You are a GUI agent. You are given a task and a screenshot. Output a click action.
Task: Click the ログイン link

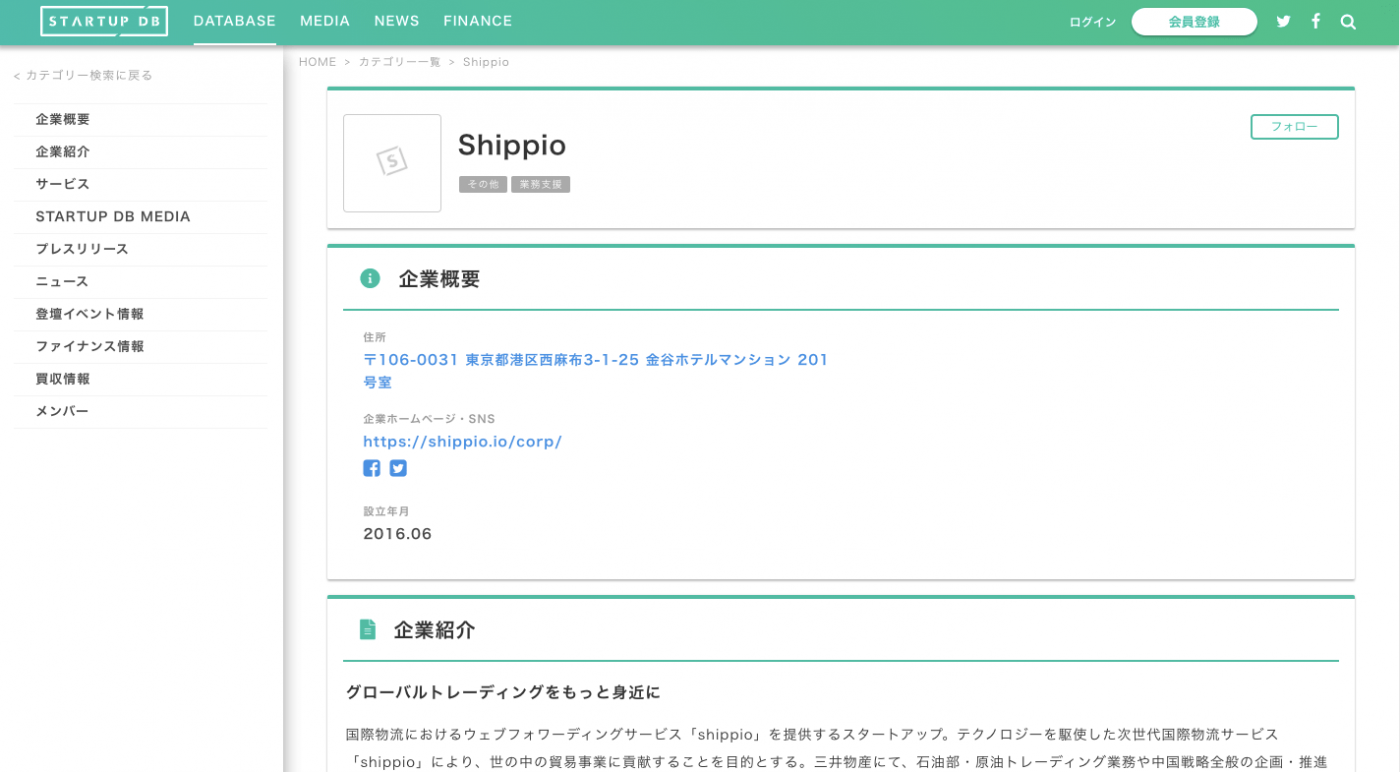1092,22
